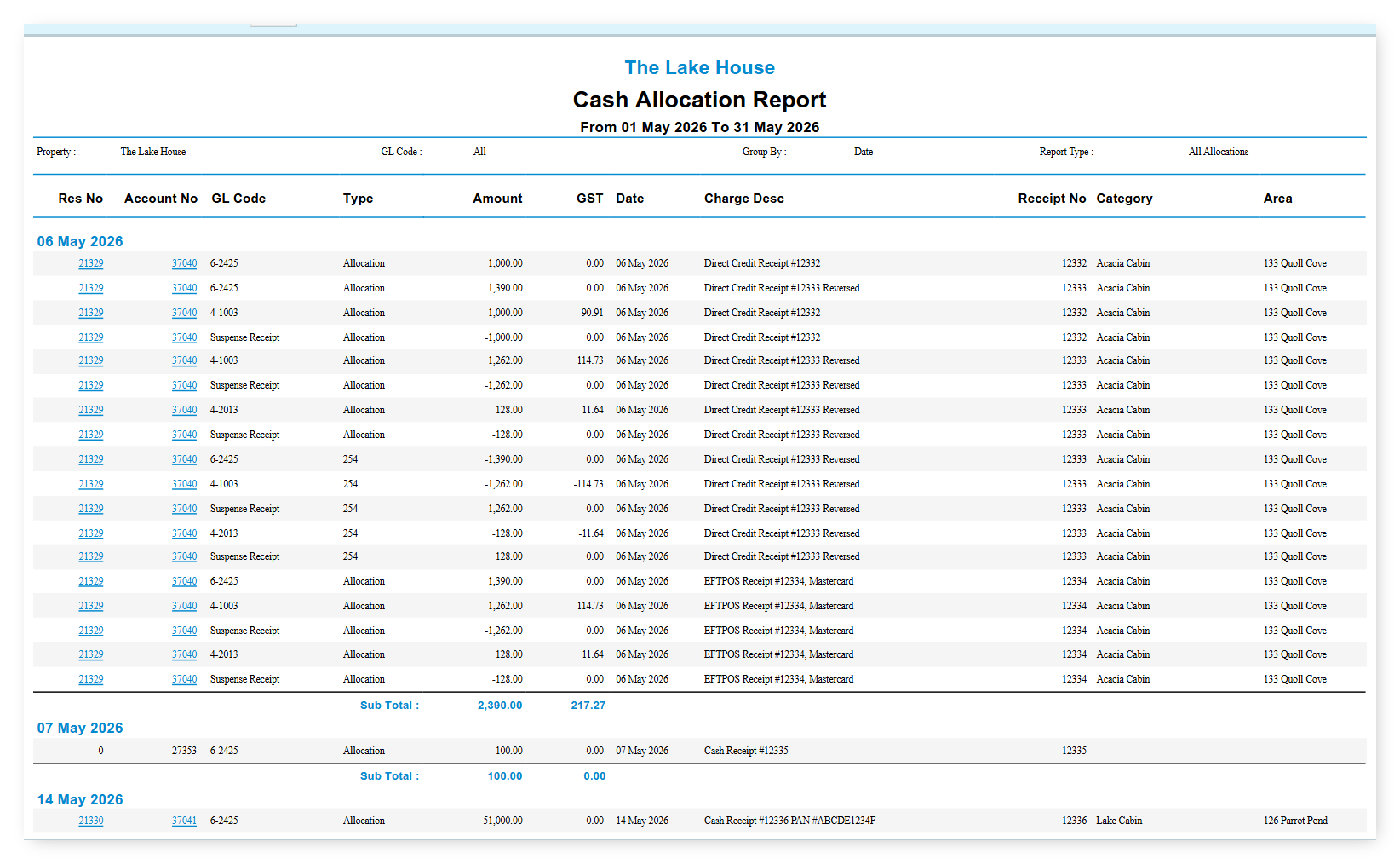The height and width of the screenshot is (864, 1400).
Task: Select the 'Res No' column header
Action: (81, 199)
